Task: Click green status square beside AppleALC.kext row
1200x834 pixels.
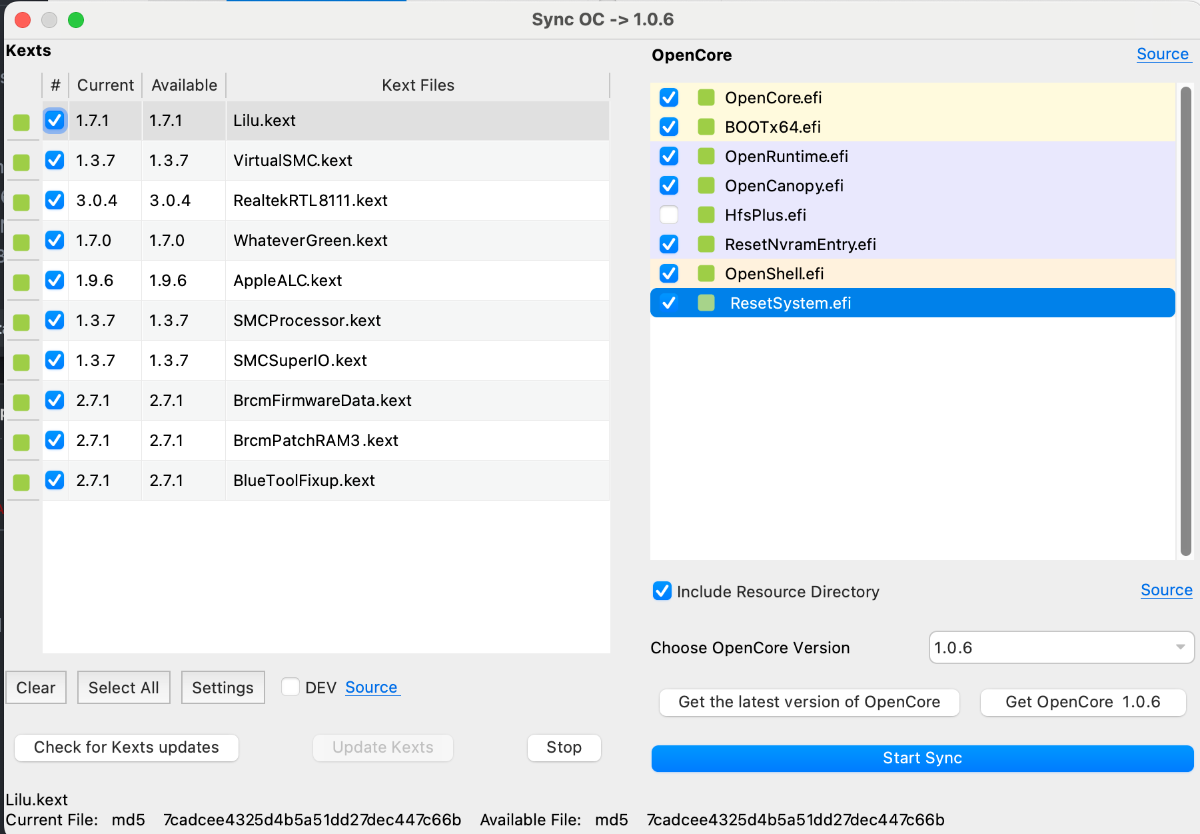Action: tap(21, 283)
